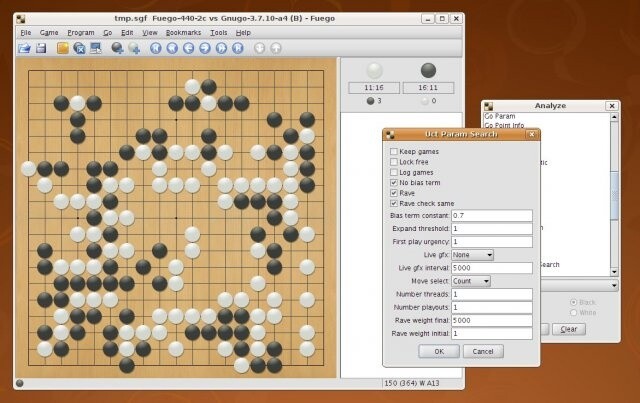Click the Analyze list scroll down arrow
Image resolution: width=640 pixels, height=403 pixels.
pyautogui.click(x=614, y=272)
